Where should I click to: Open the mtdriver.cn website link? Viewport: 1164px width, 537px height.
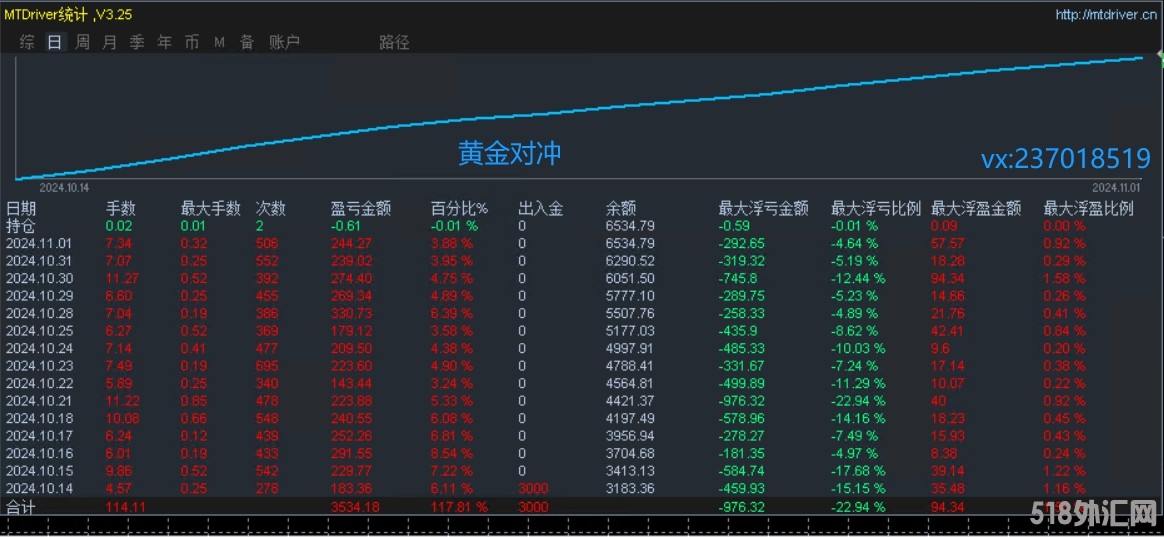[x=1105, y=15]
